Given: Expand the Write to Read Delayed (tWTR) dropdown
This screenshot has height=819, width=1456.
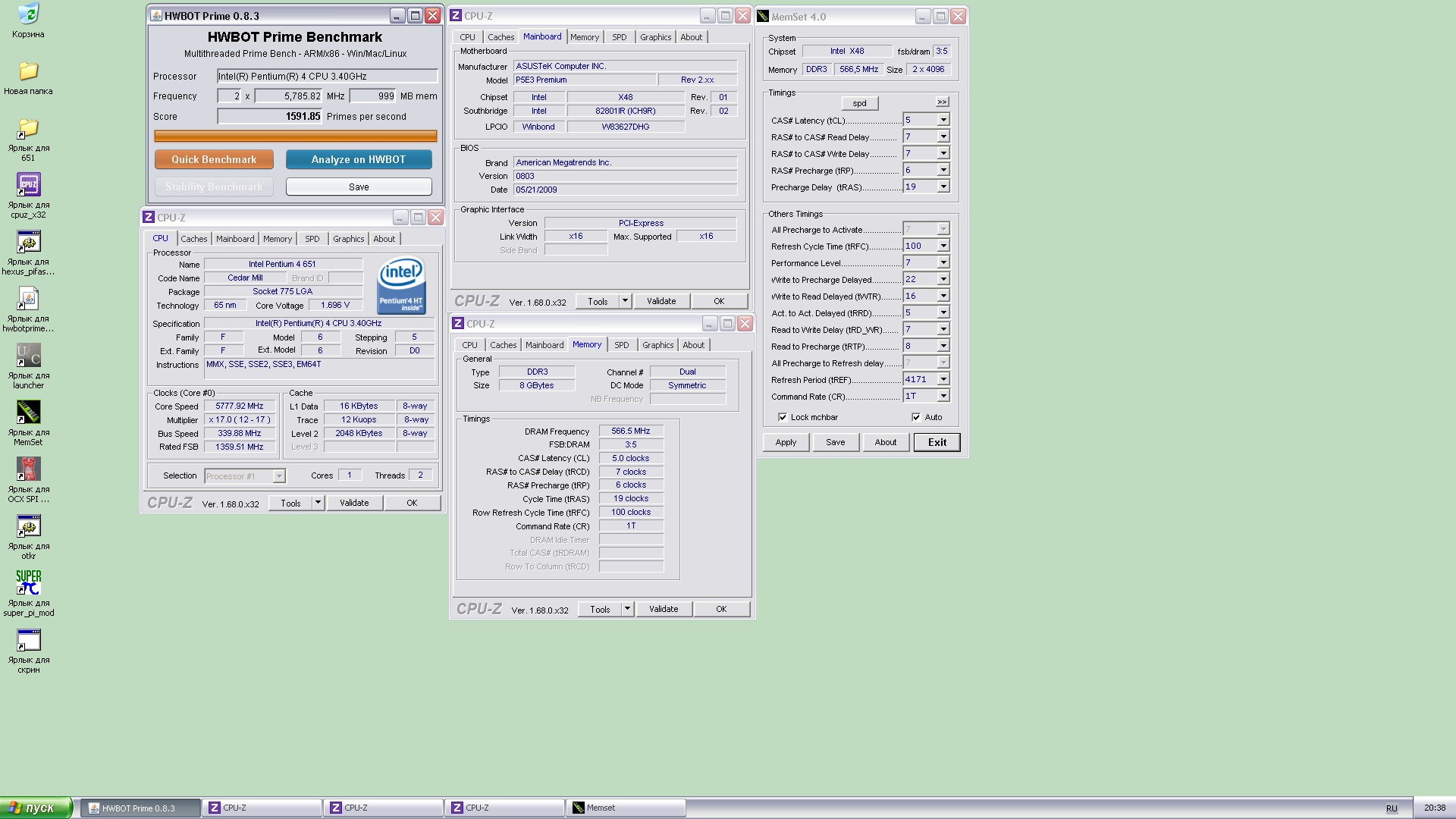Looking at the screenshot, I should (x=943, y=296).
